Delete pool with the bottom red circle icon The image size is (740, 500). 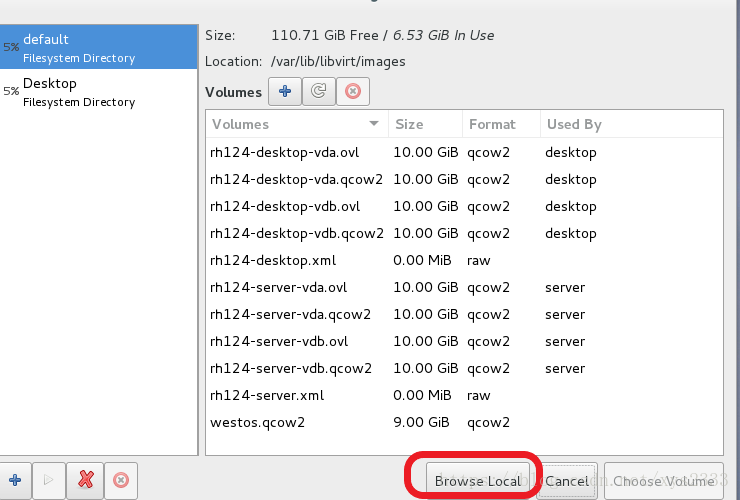(121, 480)
